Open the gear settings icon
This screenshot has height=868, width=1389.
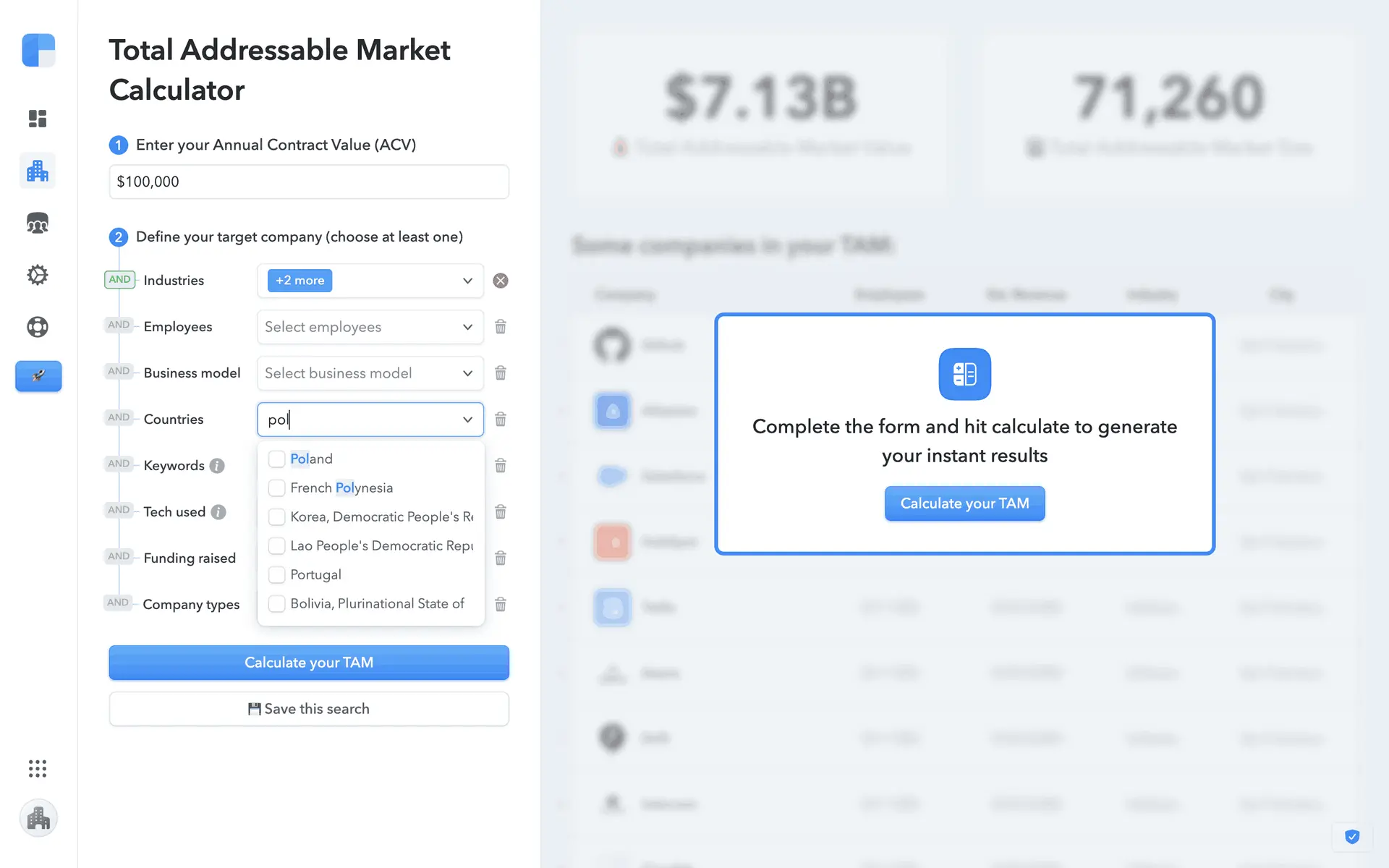tap(38, 275)
